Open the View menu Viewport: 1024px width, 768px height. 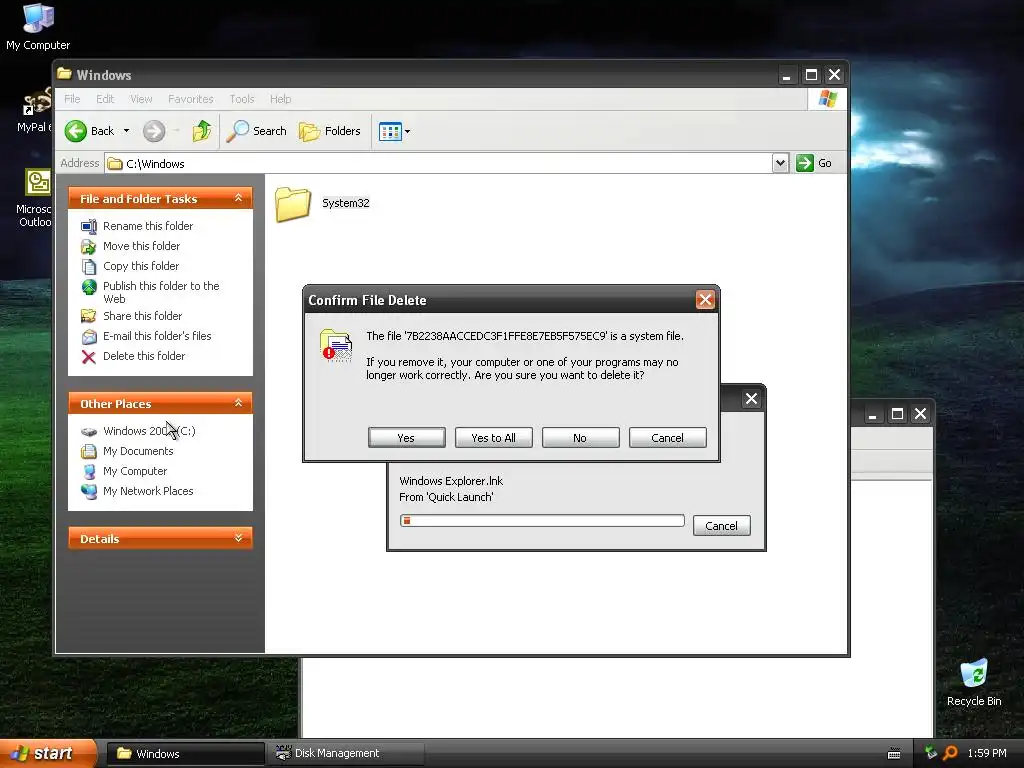pos(141,99)
